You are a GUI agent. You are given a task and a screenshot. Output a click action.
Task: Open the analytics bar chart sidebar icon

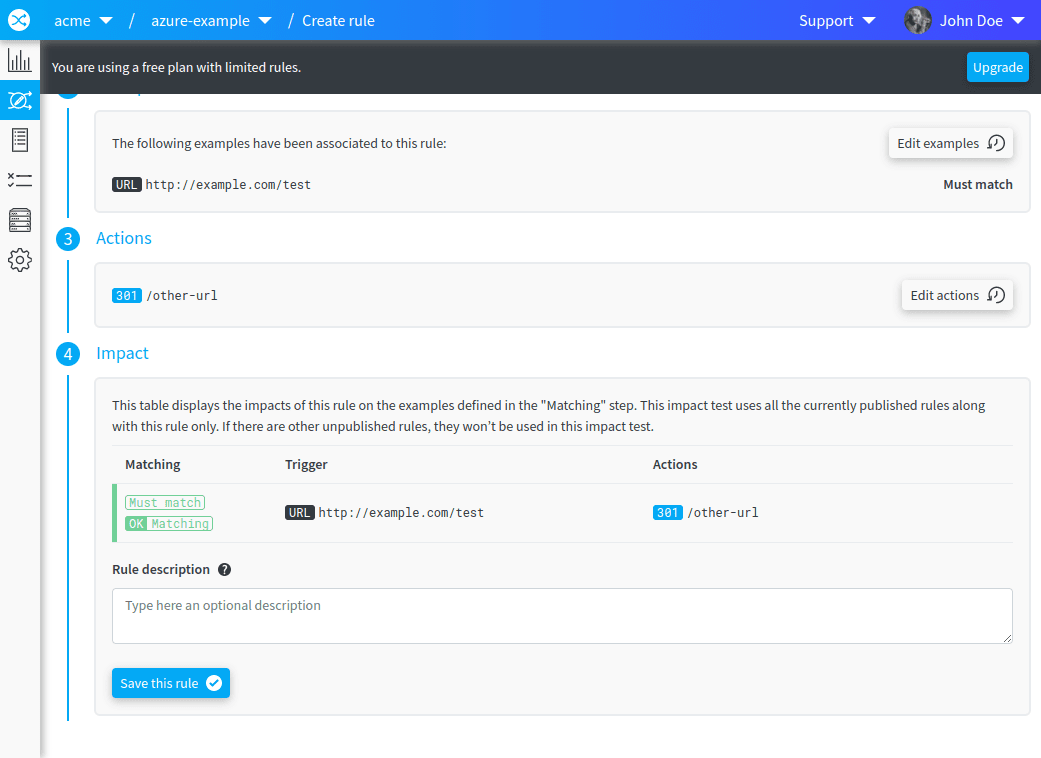(19, 60)
